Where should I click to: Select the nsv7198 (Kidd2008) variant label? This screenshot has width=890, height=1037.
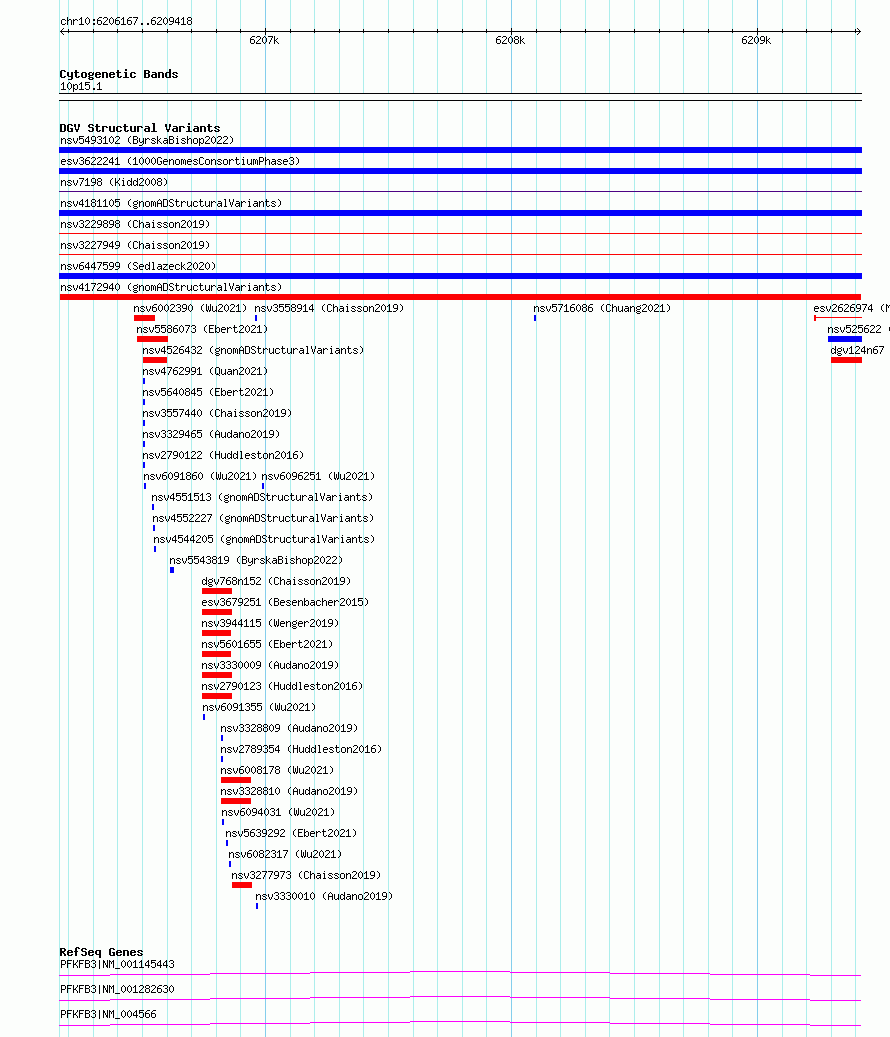[x=114, y=183]
